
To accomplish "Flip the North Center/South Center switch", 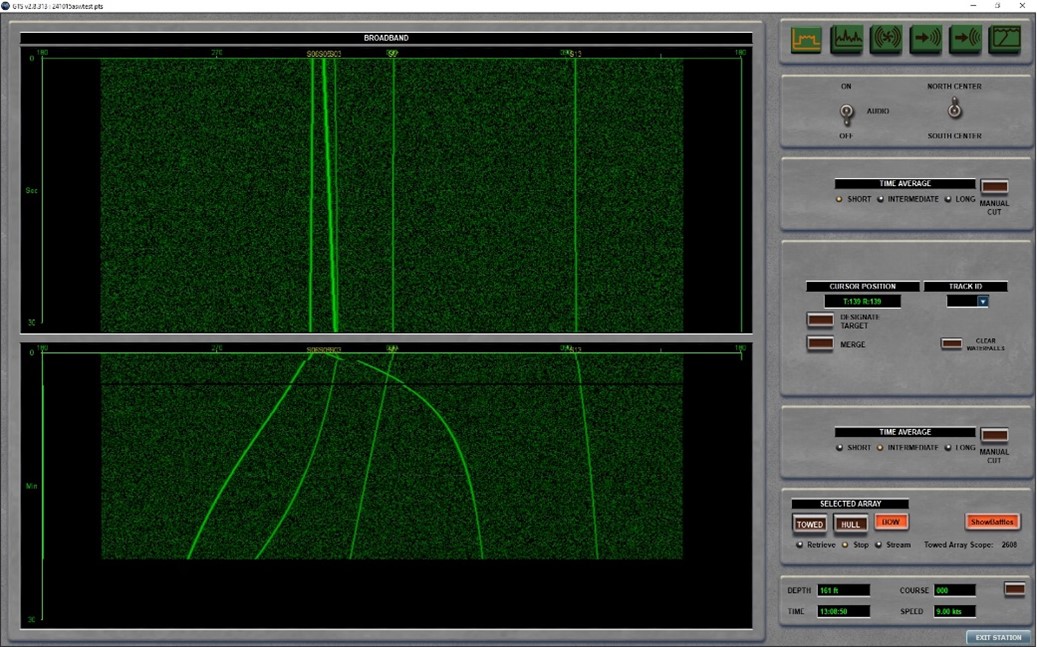I will coord(954,108).
